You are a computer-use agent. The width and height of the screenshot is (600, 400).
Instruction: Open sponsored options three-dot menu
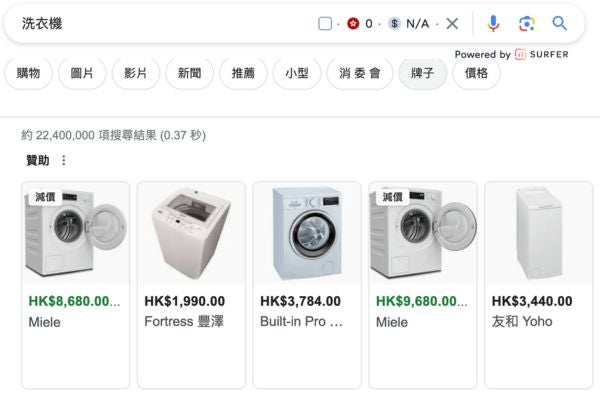[64, 160]
